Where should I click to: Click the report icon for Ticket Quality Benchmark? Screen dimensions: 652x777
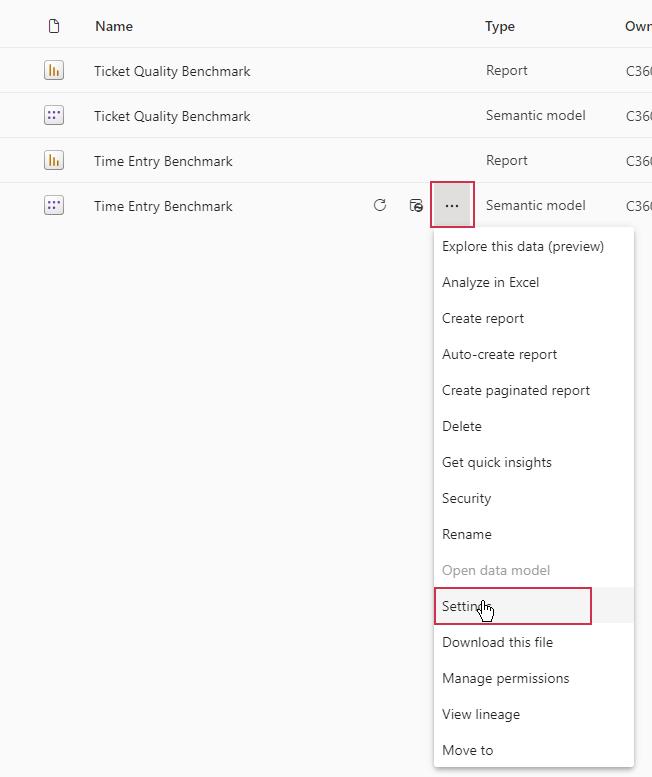[54, 71]
